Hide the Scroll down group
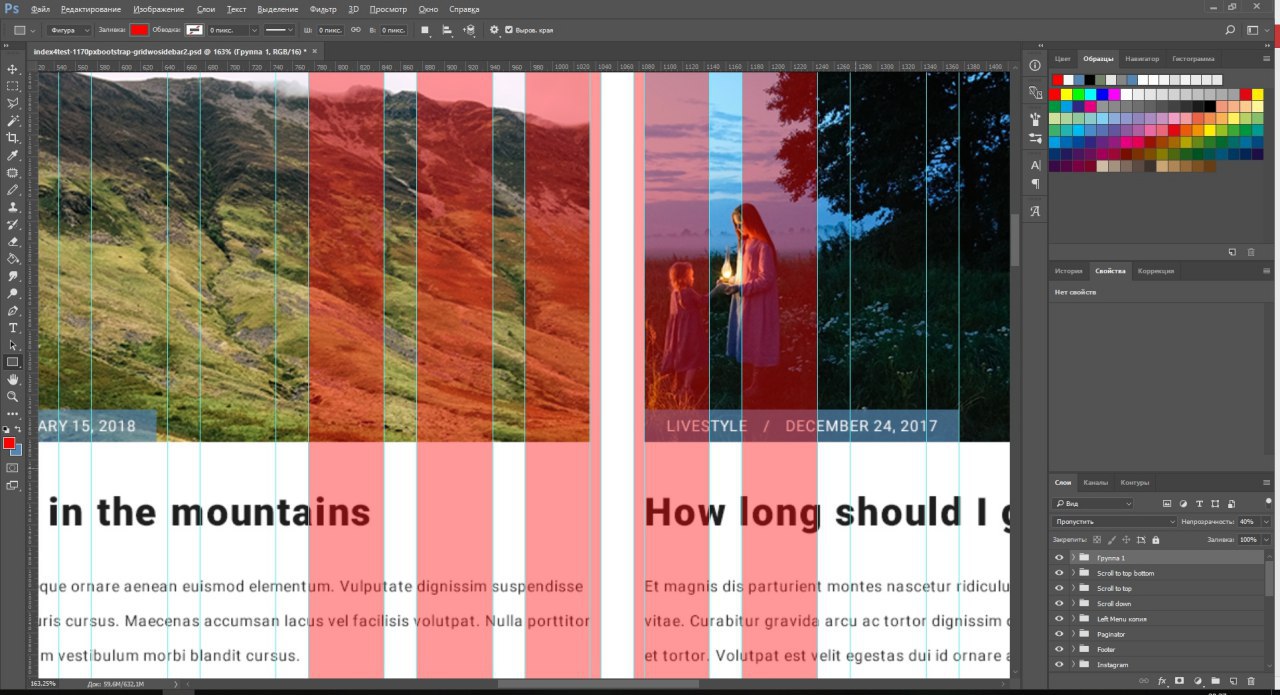Image resolution: width=1280 pixels, height=695 pixels. point(1059,603)
